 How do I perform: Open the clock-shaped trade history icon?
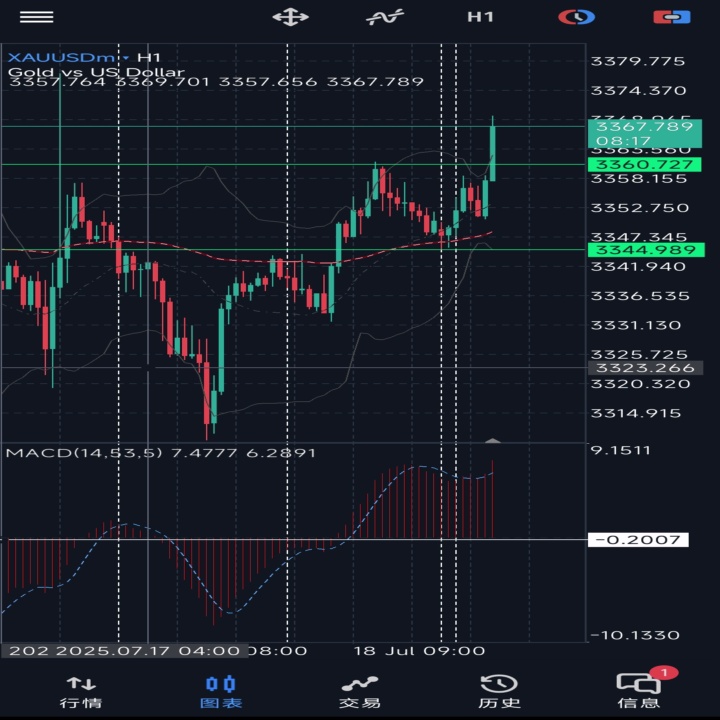tap(577, 17)
